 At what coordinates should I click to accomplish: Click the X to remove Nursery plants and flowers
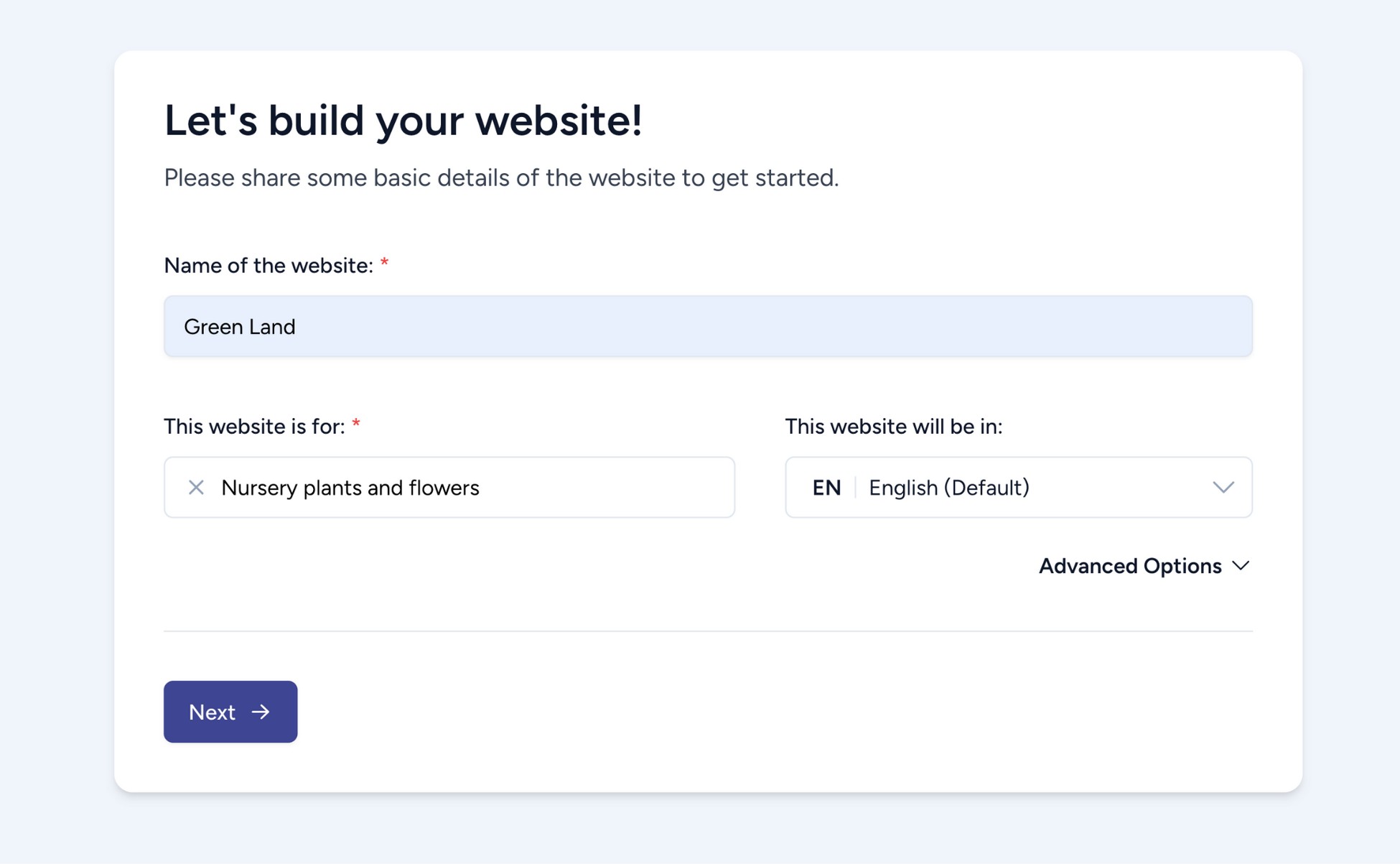point(195,488)
